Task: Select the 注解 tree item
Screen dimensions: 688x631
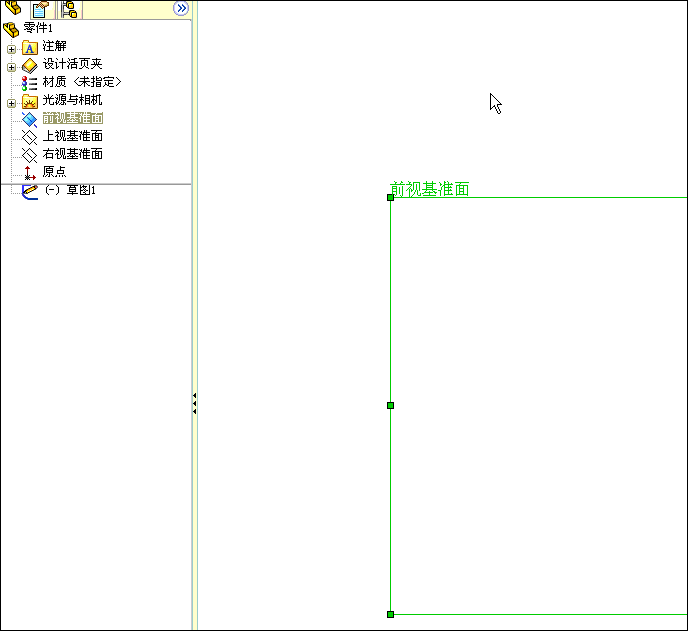Action: point(54,46)
